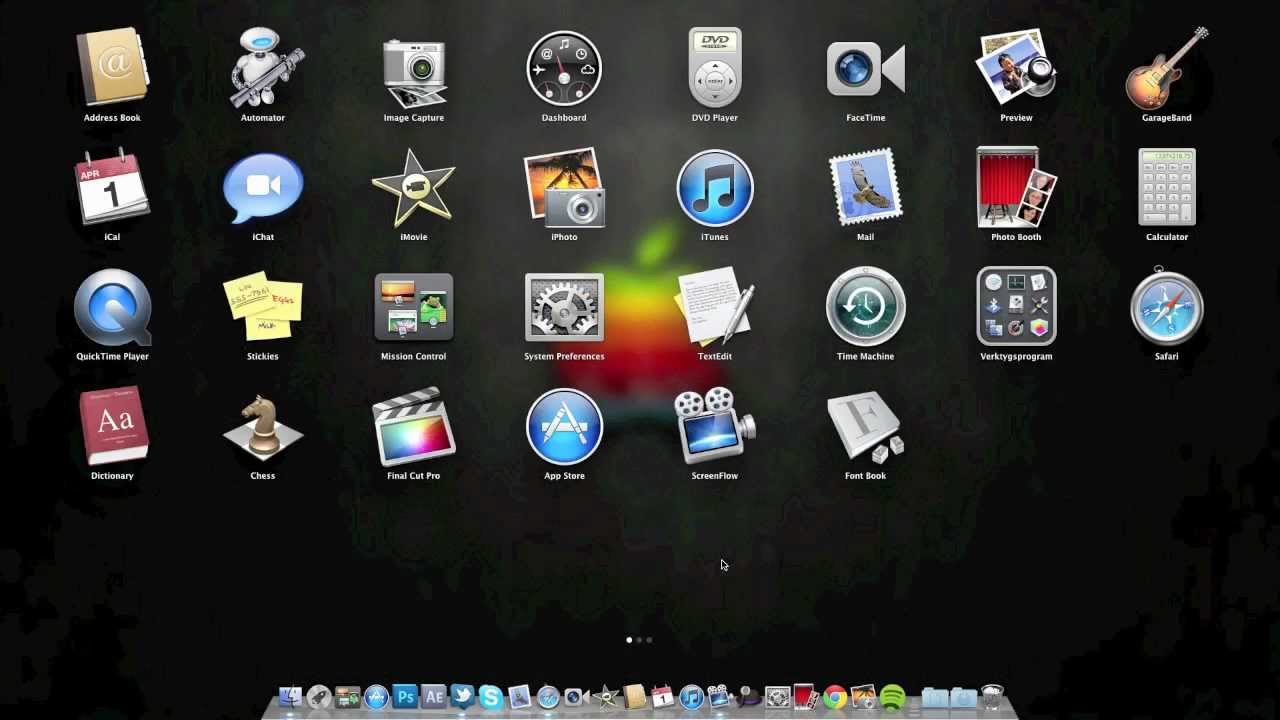
Task: Launch the Chess app
Action: (263, 426)
